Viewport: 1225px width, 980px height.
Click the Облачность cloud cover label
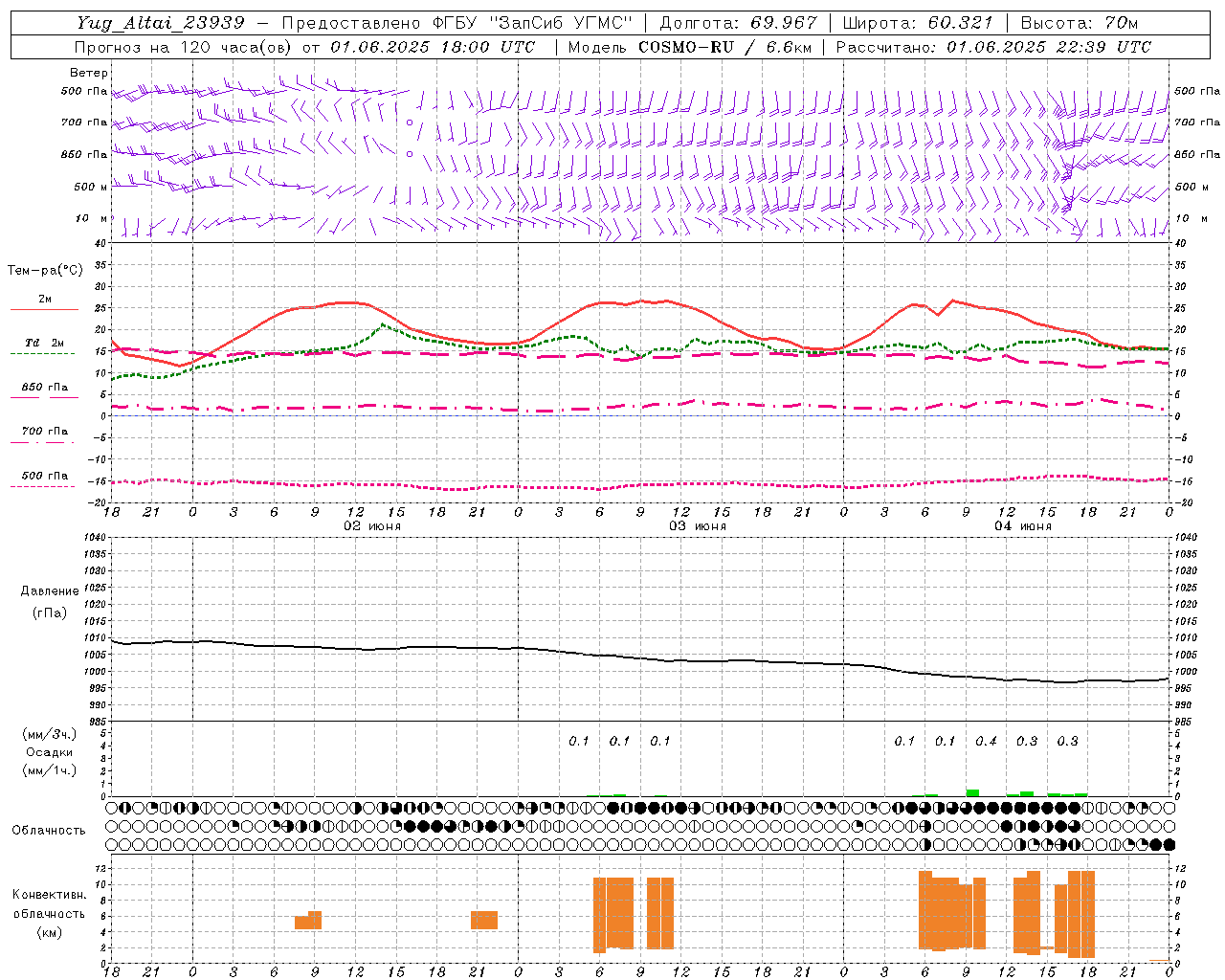point(49,831)
